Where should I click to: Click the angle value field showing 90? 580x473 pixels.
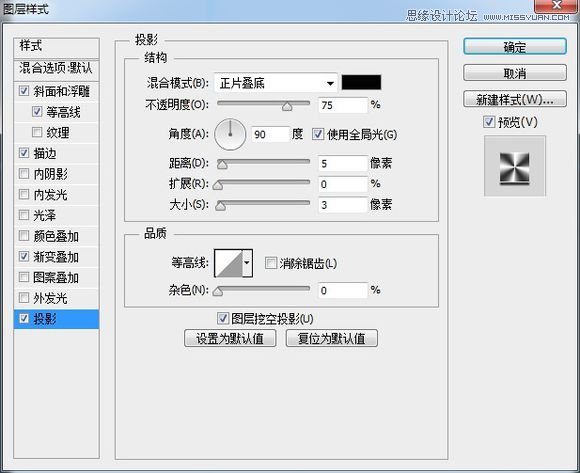pos(270,134)
